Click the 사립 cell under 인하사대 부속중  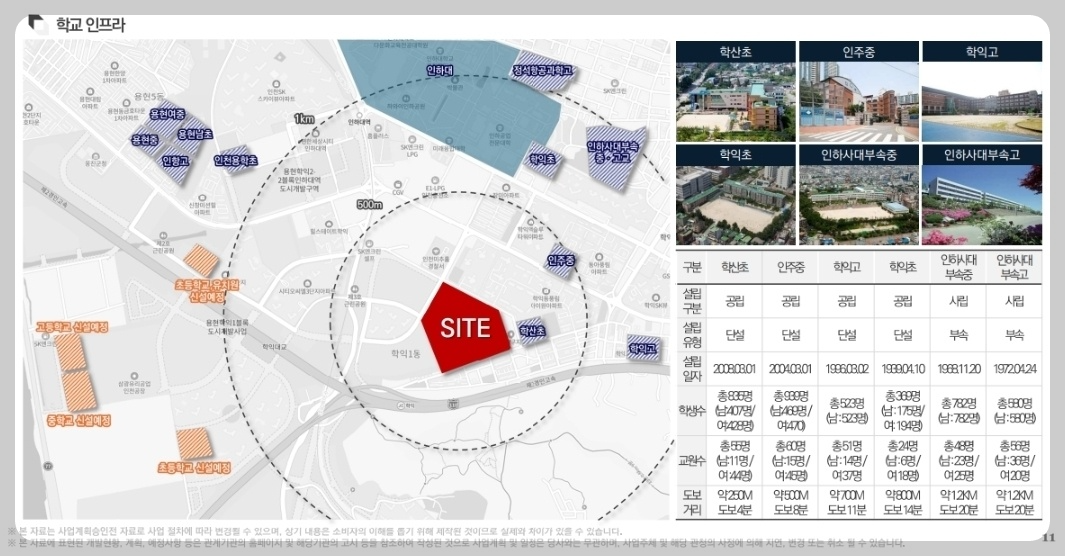point(958,301)
